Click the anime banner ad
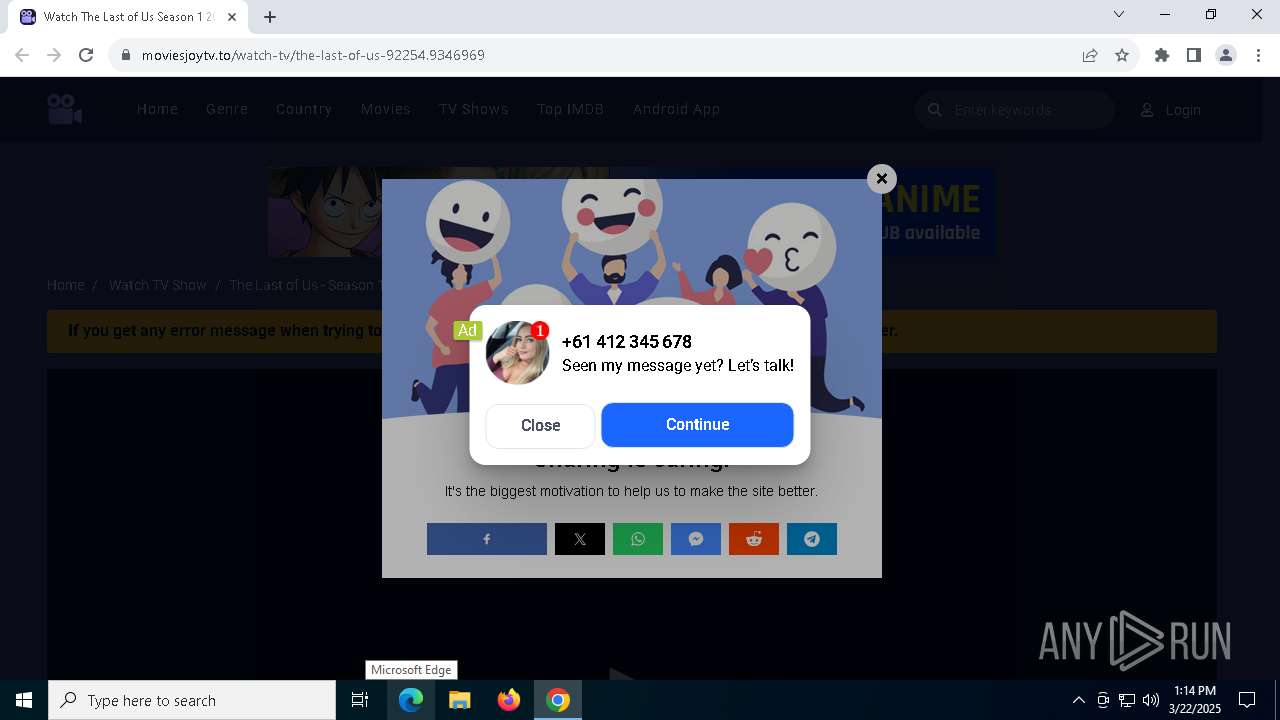The image size is (1280, 720). [x=631, y=212]
